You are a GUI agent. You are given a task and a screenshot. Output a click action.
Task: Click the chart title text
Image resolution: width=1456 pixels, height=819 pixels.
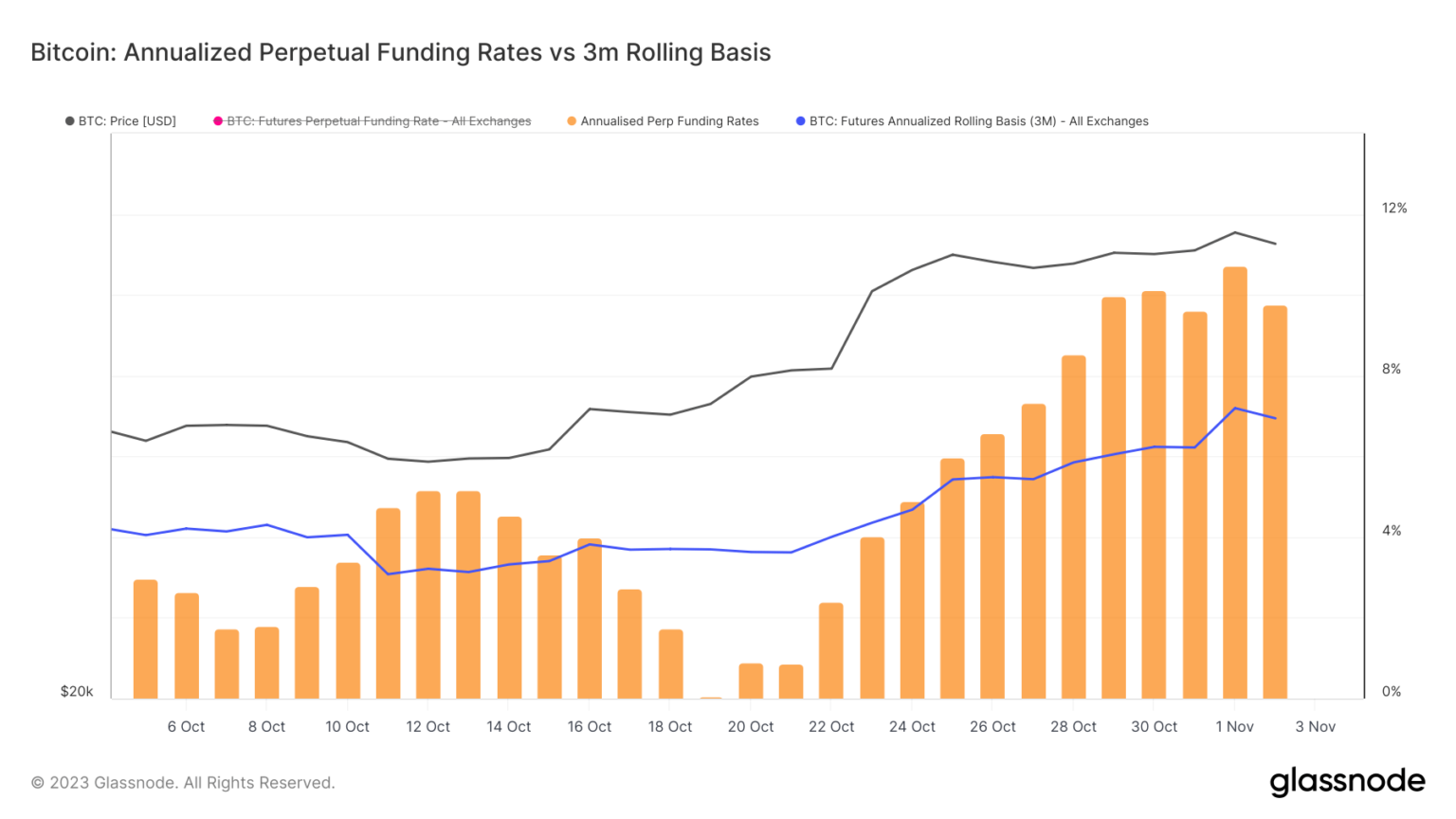[400, 52]
